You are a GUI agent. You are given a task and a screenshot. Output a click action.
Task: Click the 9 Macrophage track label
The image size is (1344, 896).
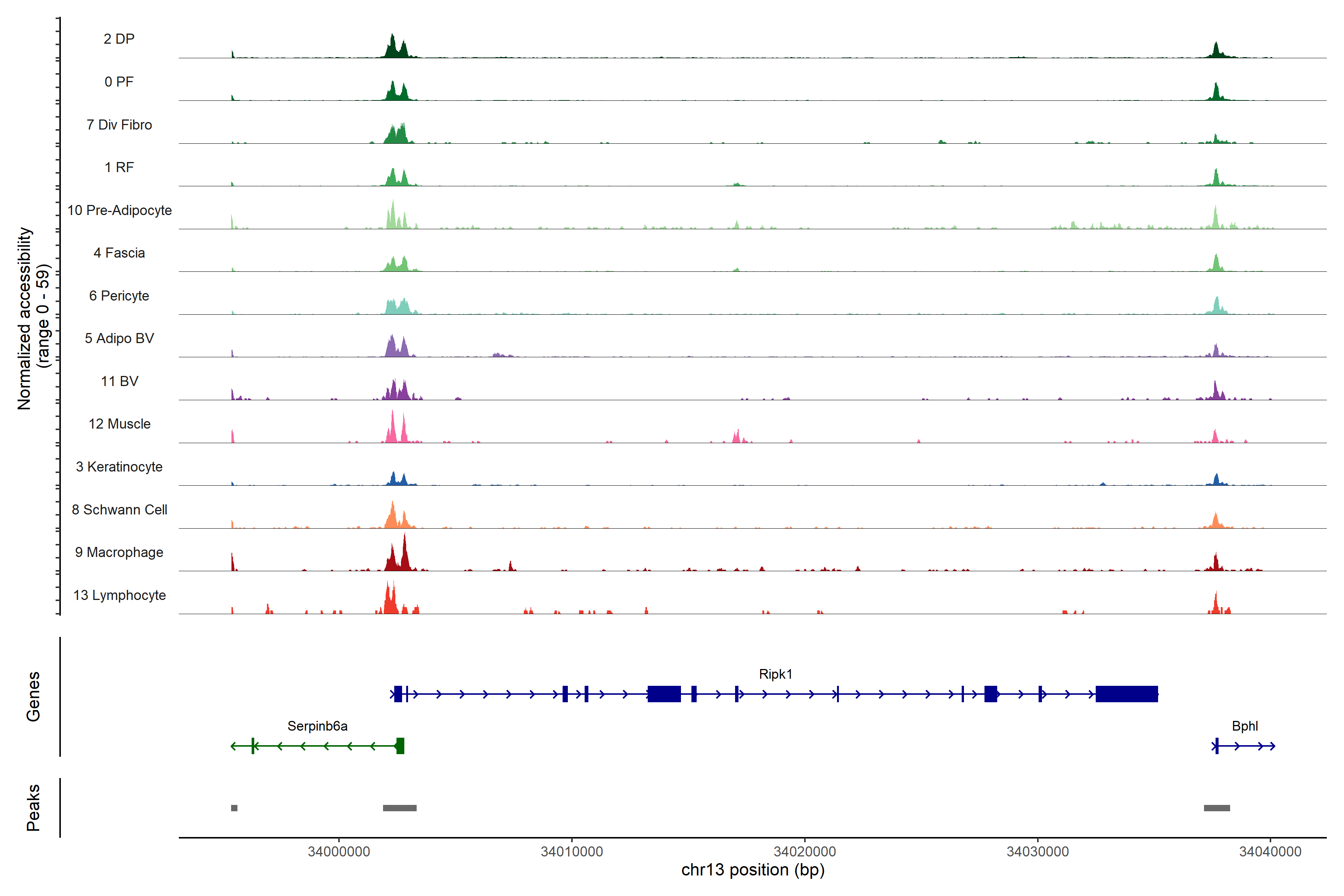[x=119, y=552]
